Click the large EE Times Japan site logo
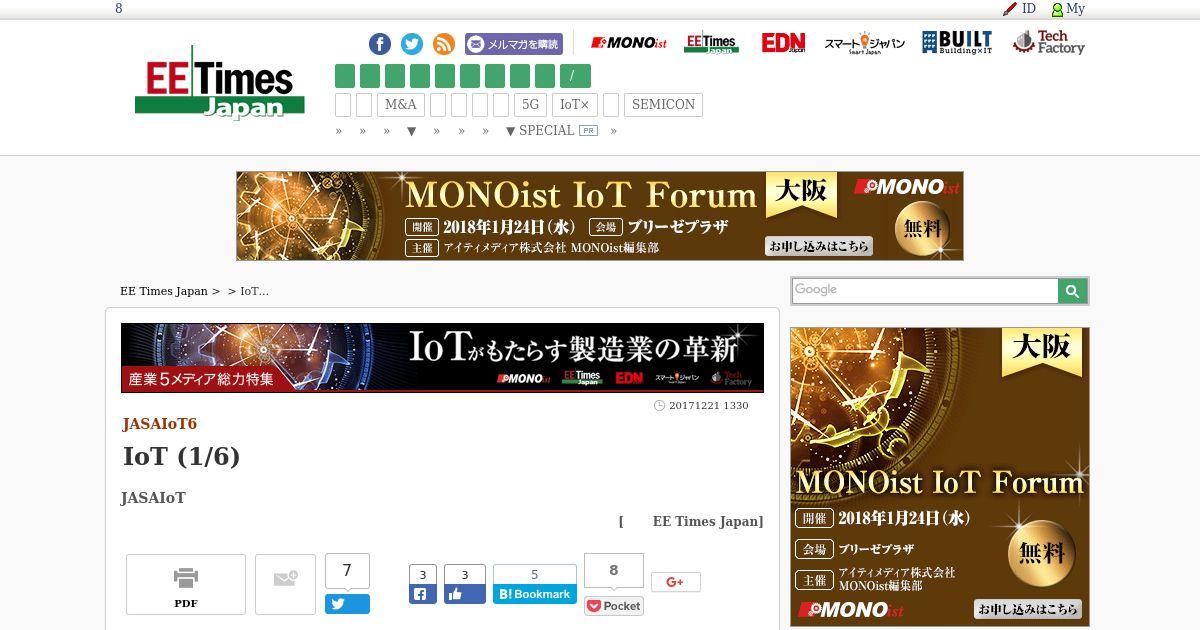The height and width of the screenshot is (630, 1200). point(220,82)
